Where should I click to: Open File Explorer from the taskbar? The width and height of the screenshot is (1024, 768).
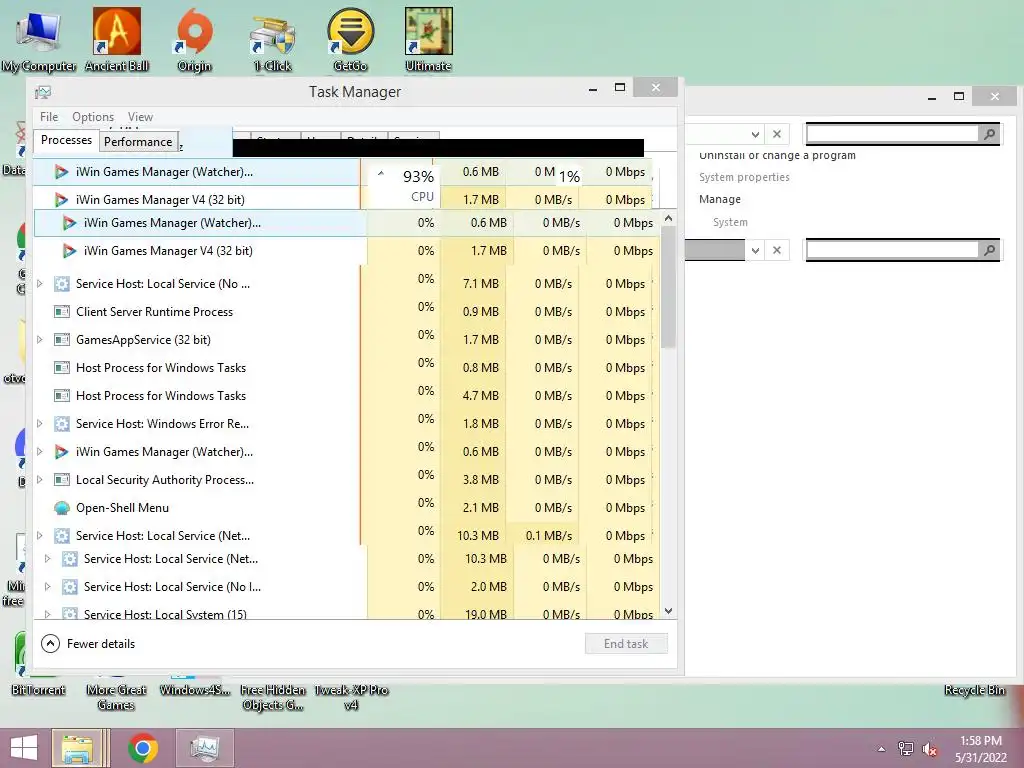click(x=78, y=748)
